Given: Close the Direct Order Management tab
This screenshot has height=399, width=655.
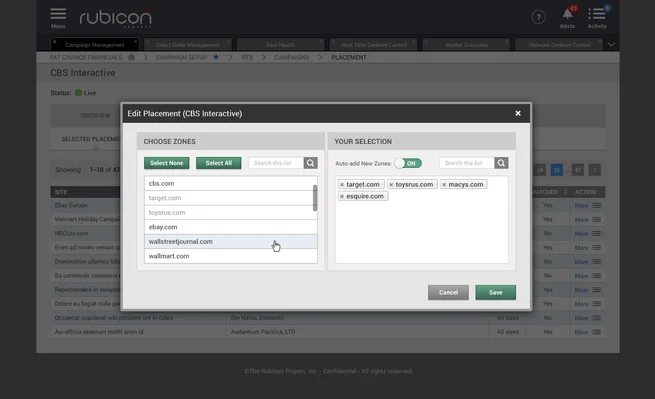Looking at the screenshot, I should click(x=228, y=41).
